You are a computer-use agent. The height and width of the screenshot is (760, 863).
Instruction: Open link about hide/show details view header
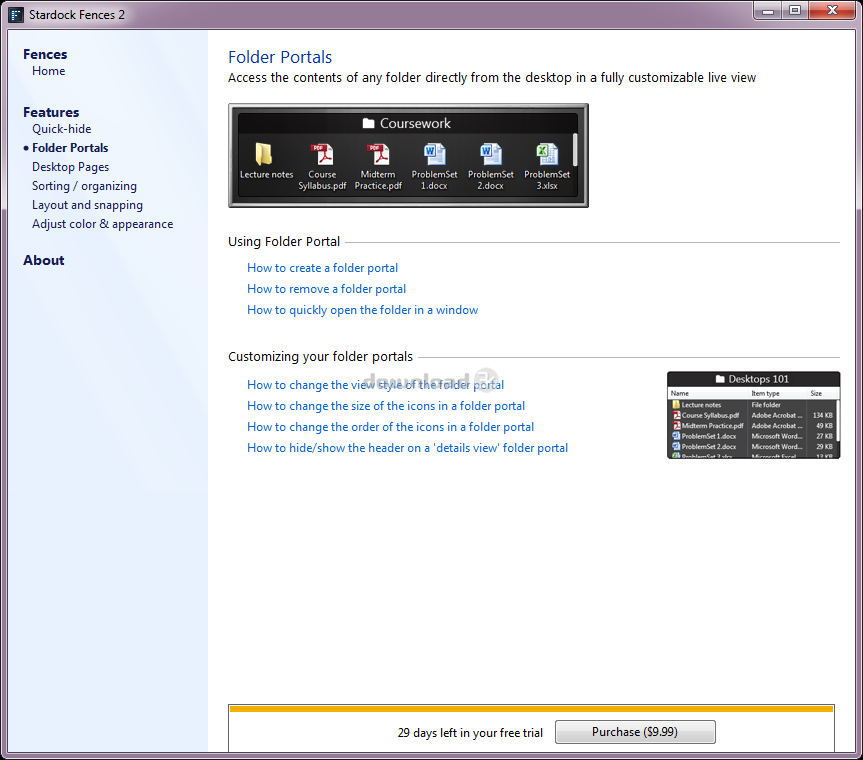pos(407,447)
